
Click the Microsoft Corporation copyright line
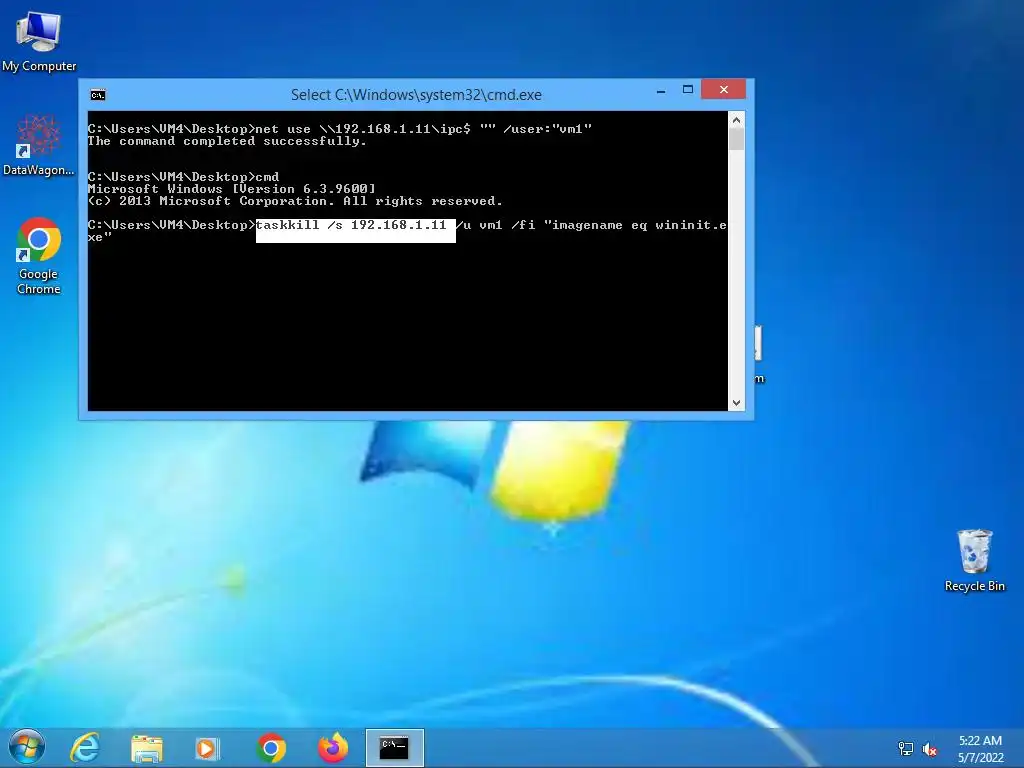(295, 201)
